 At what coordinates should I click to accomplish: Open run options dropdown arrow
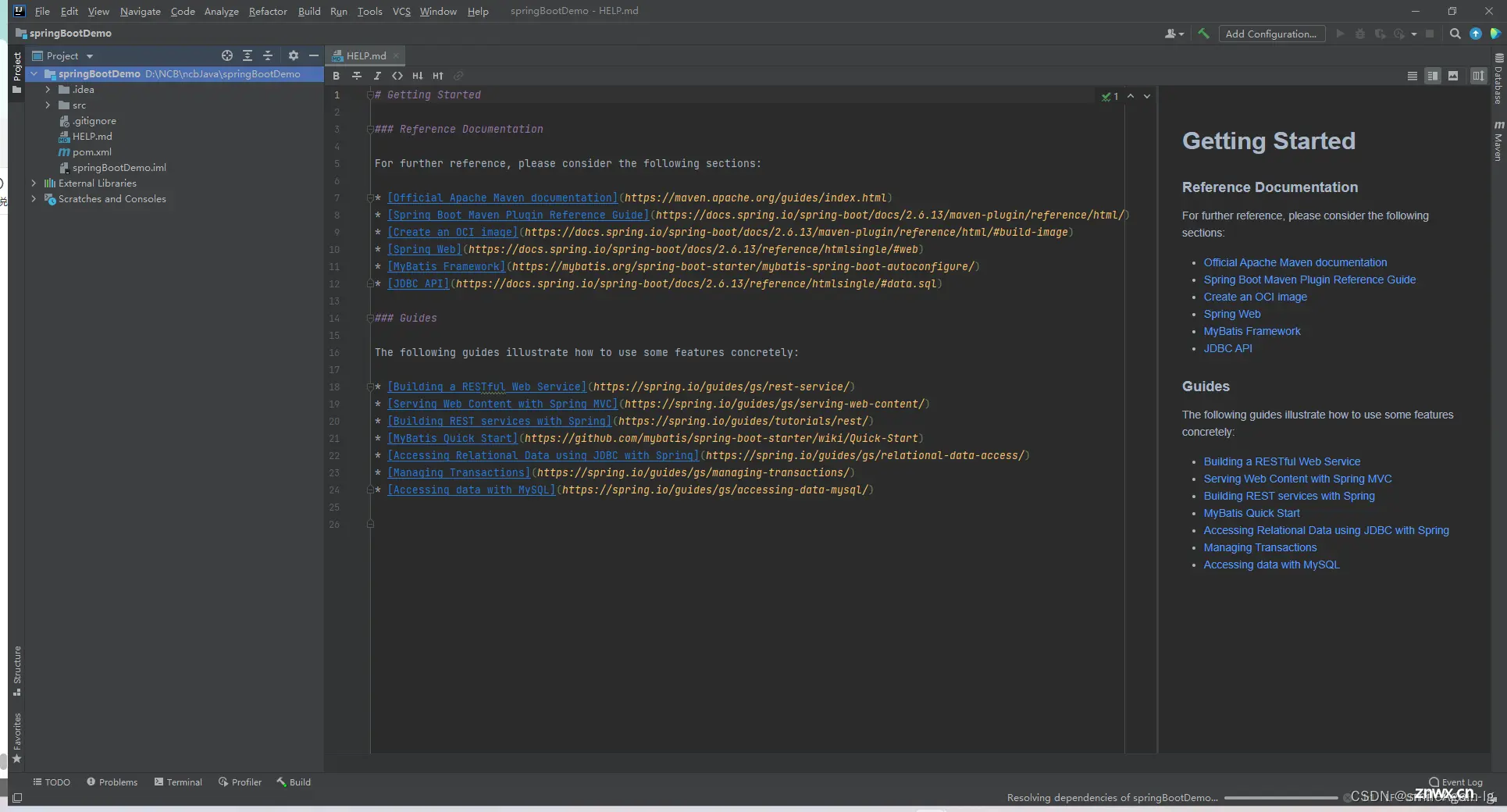tap(1414, 34)
